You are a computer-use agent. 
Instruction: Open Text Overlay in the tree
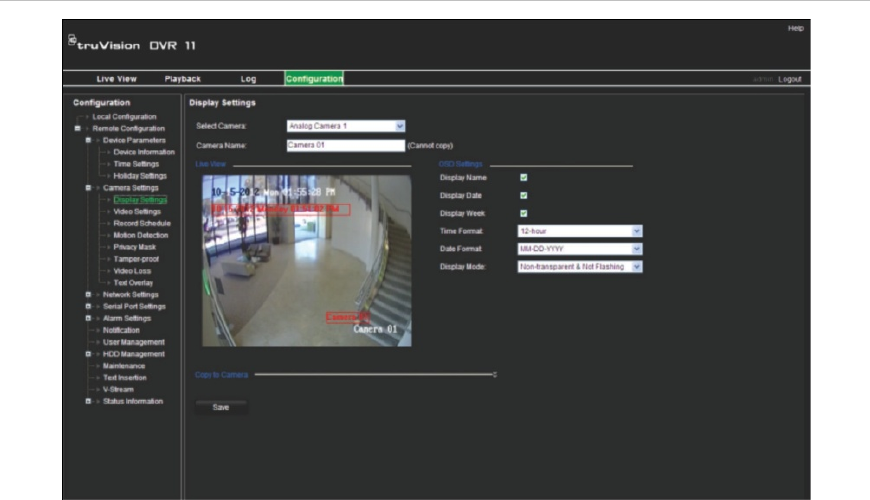click(133, 282)
